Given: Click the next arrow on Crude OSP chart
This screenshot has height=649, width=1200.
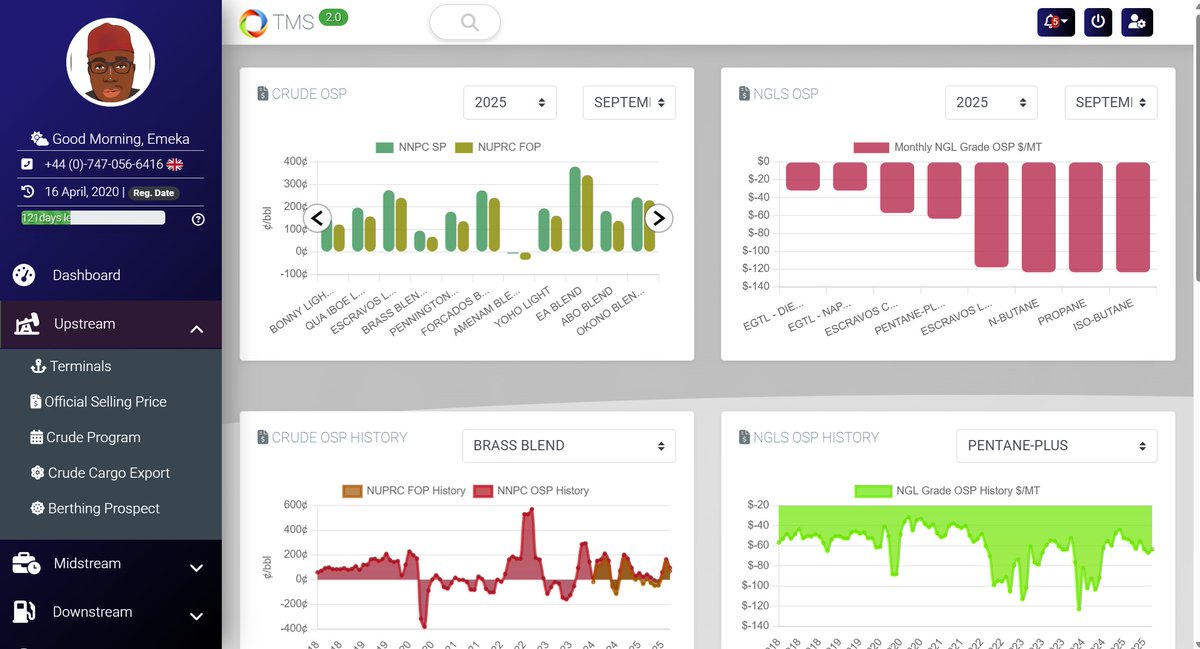Looking at the screenshot, I should pyautogui.click(x=657, y=218).
